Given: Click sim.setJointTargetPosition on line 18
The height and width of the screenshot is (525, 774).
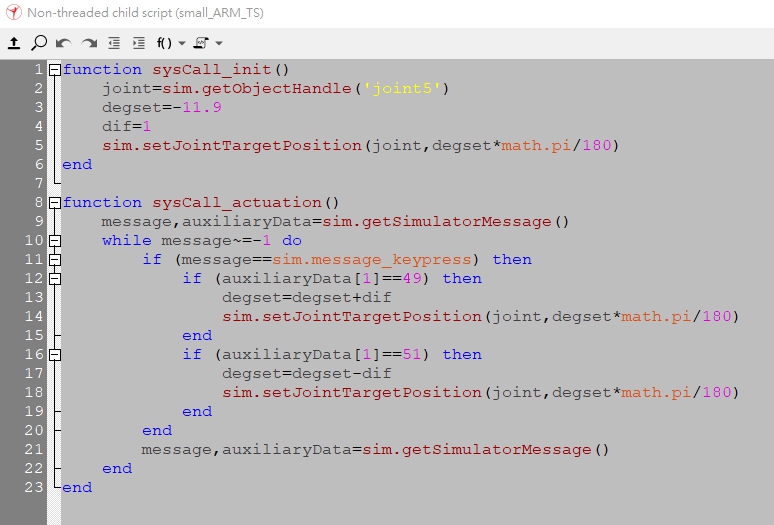Looking at the screenshot, I should pos(352,392).
